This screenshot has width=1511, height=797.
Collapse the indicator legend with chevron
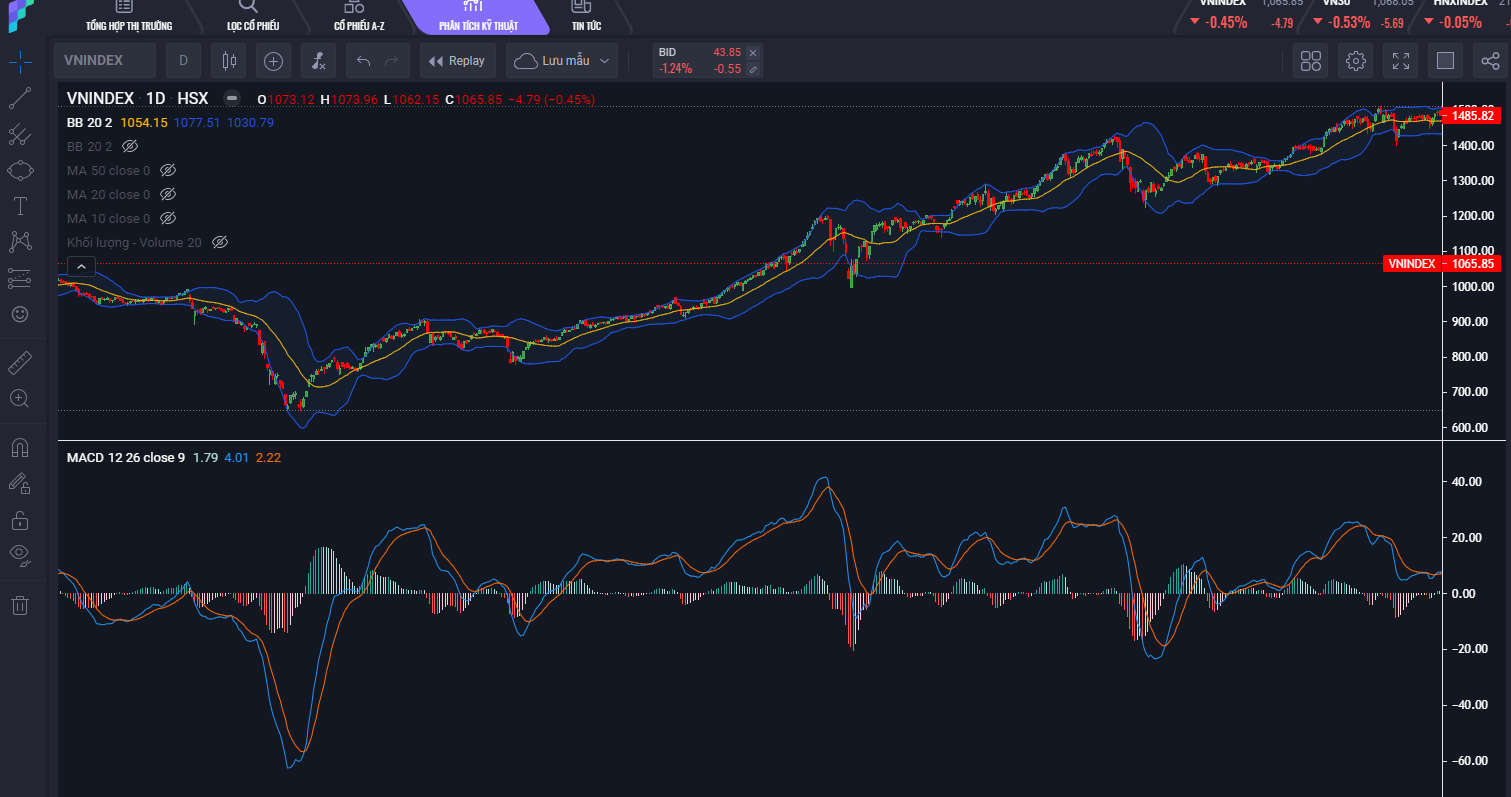point(81,266)
